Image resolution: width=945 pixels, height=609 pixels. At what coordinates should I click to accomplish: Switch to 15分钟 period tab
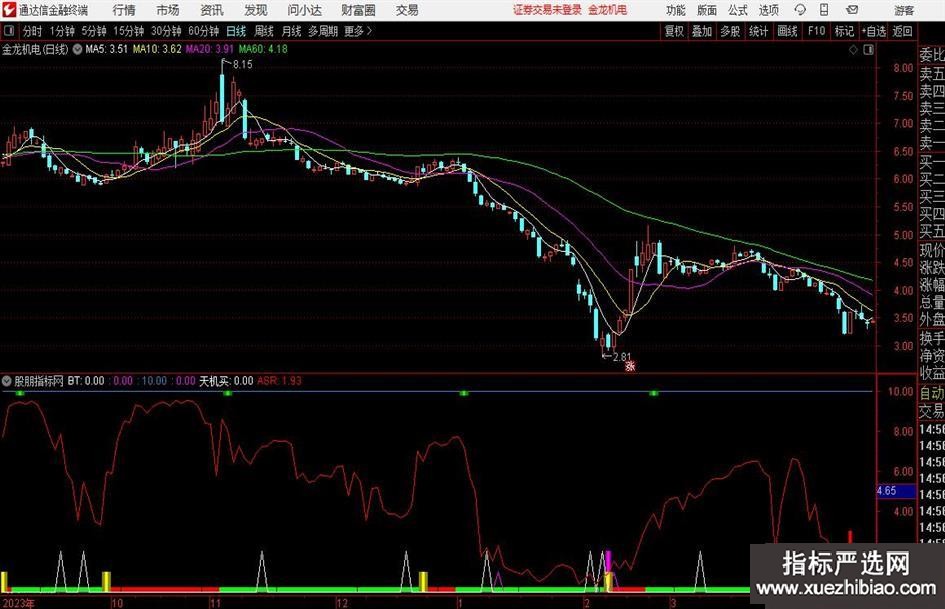pyautogui.click(x=129, y=31)
